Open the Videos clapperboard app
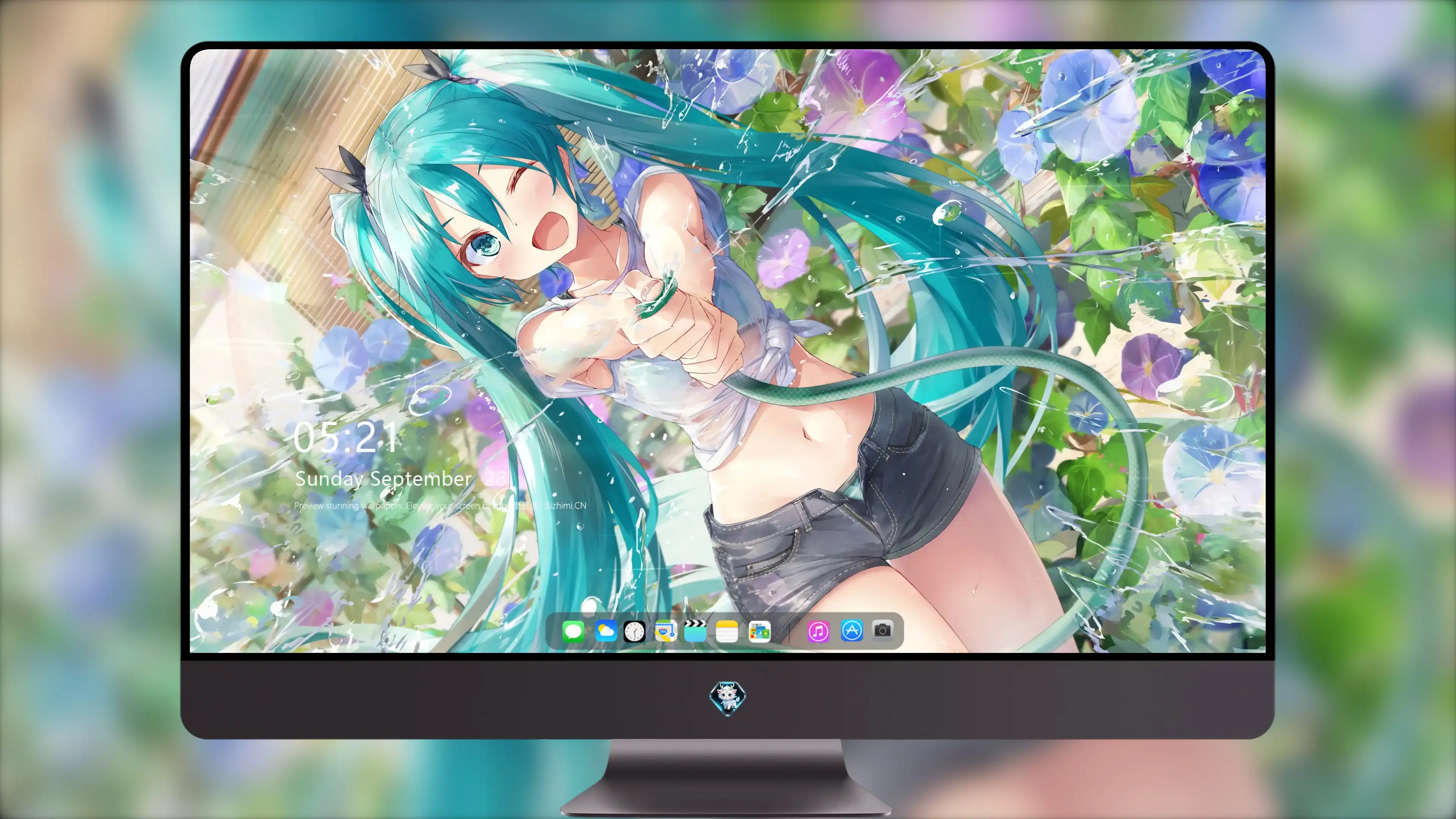The height and width of the screenshot is (819, 1456). [695, 631]
